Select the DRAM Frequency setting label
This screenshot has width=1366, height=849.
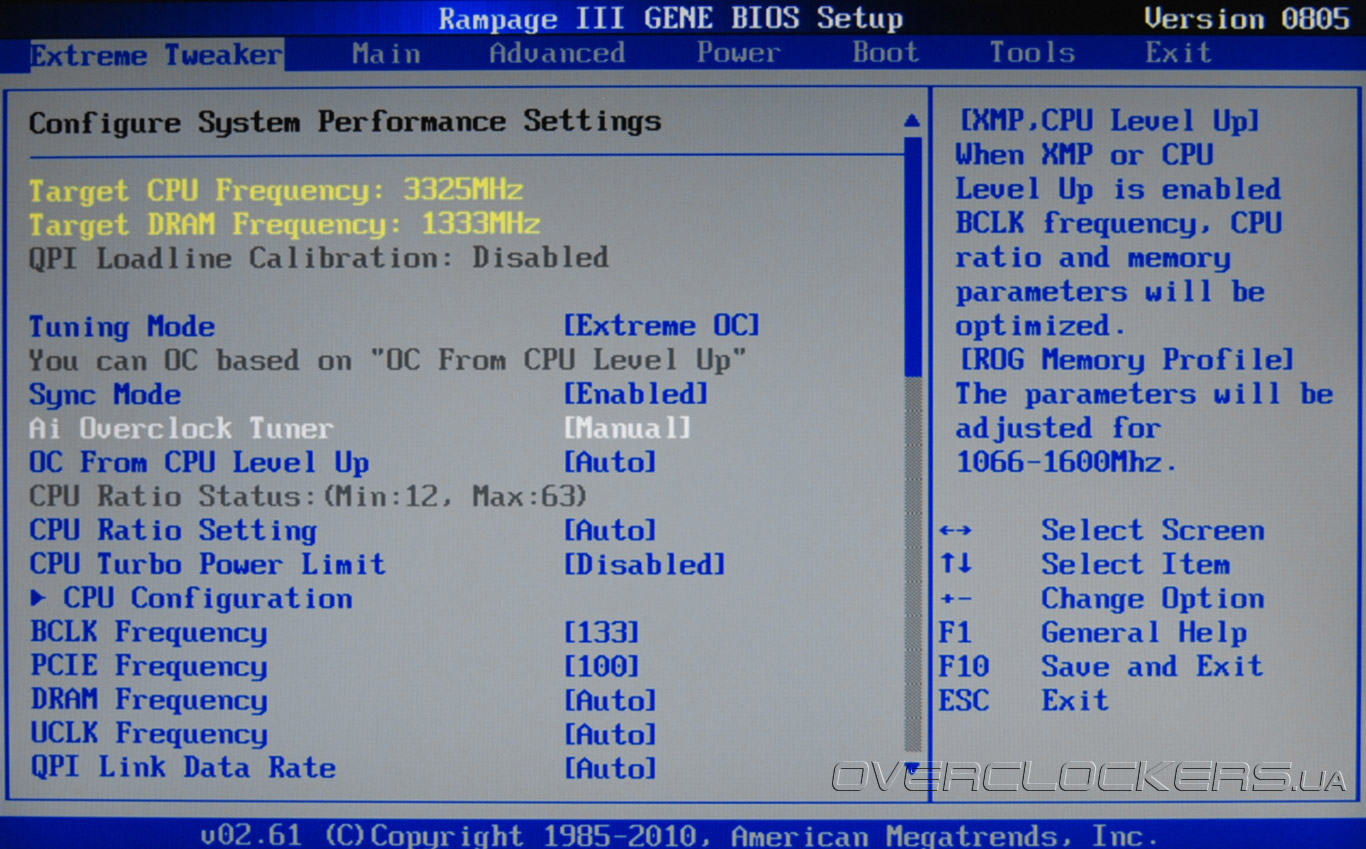pyautogui.click(x=148, y=700)
